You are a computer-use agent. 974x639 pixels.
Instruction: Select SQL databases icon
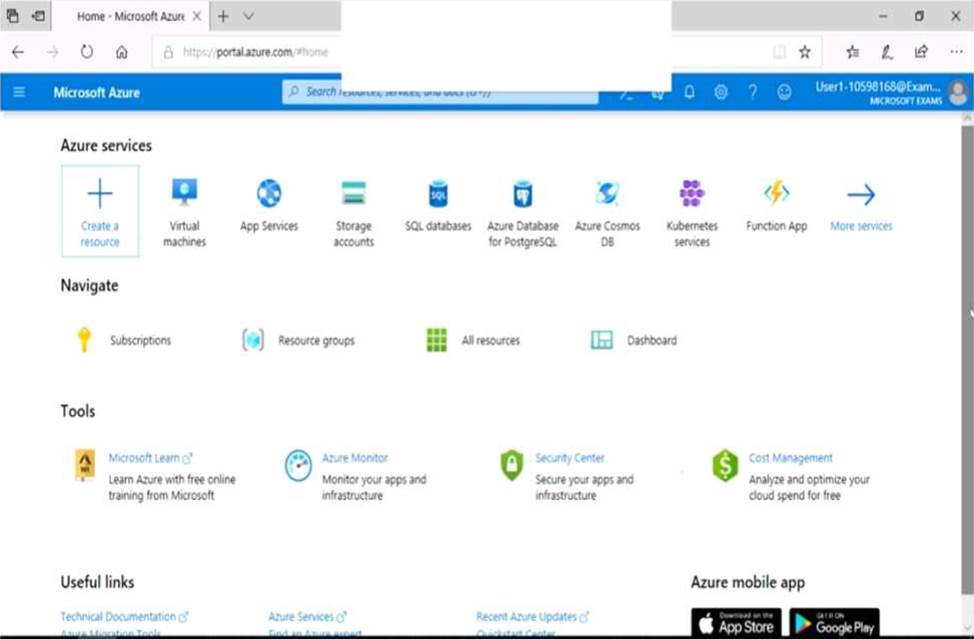[x=438, y=193]
